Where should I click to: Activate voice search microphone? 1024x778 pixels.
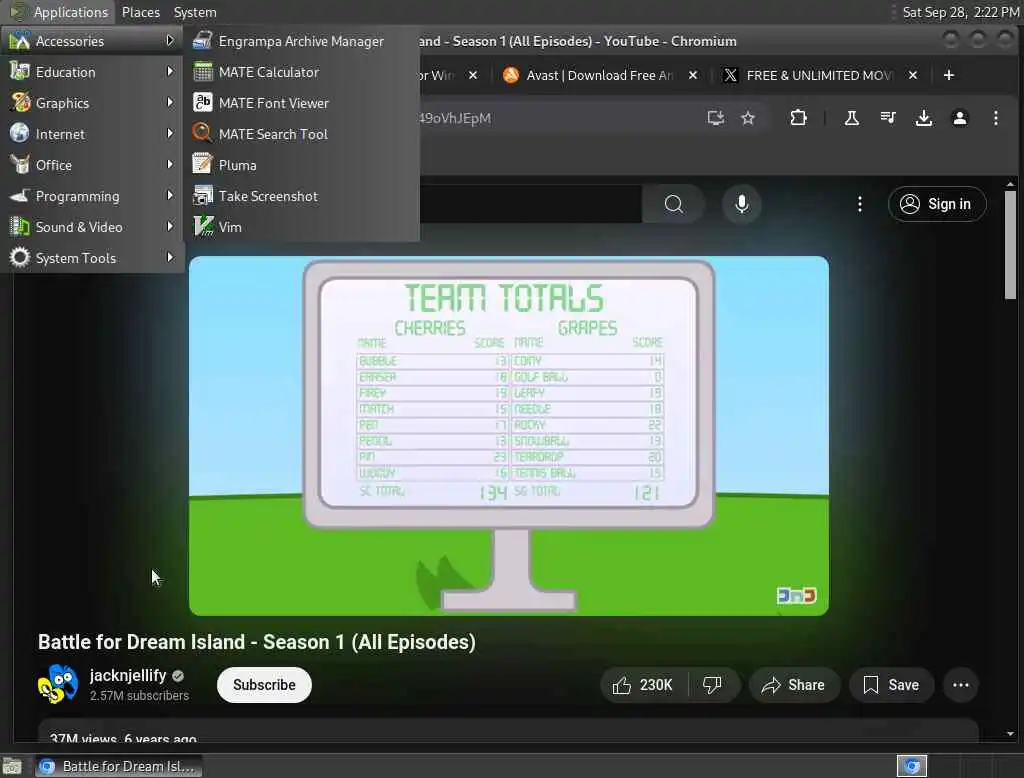[742, 204]
